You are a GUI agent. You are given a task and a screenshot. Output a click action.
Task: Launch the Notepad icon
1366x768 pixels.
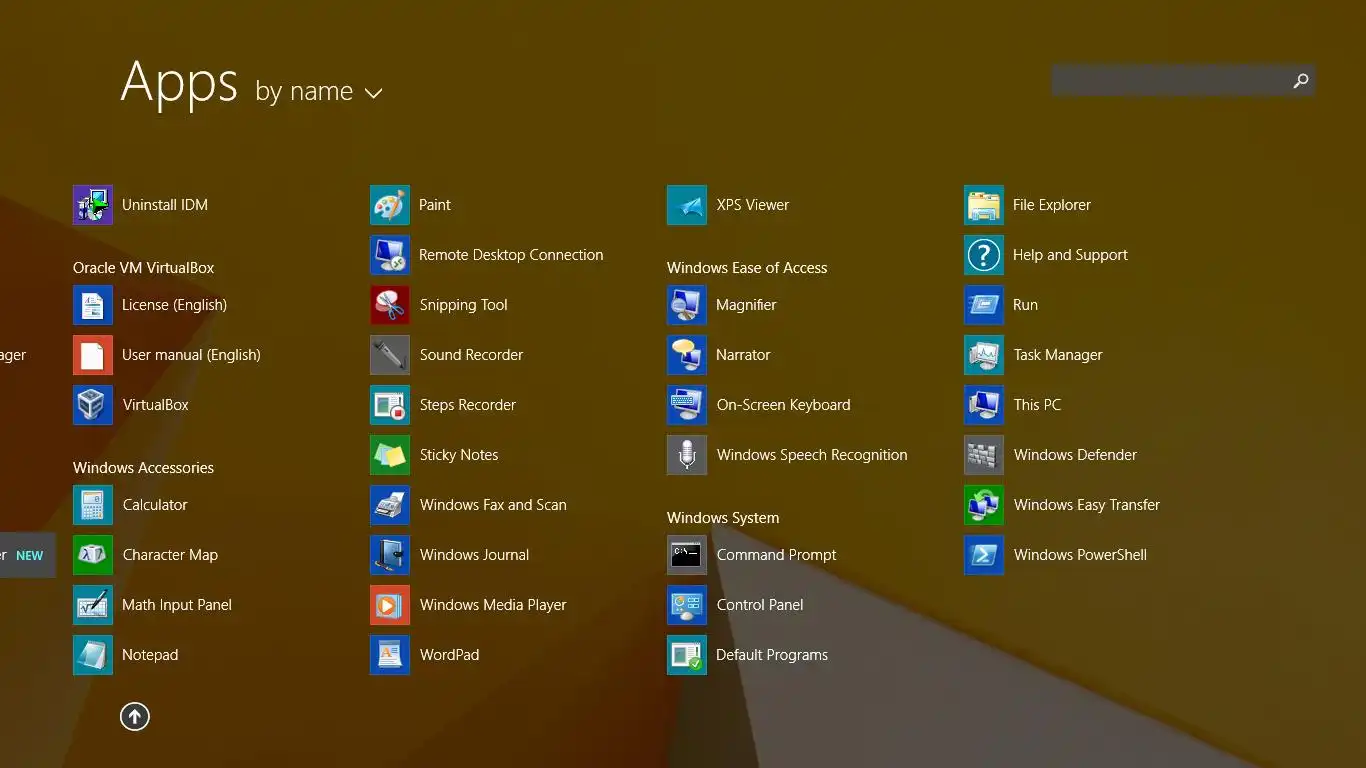(x=93, y=655)
